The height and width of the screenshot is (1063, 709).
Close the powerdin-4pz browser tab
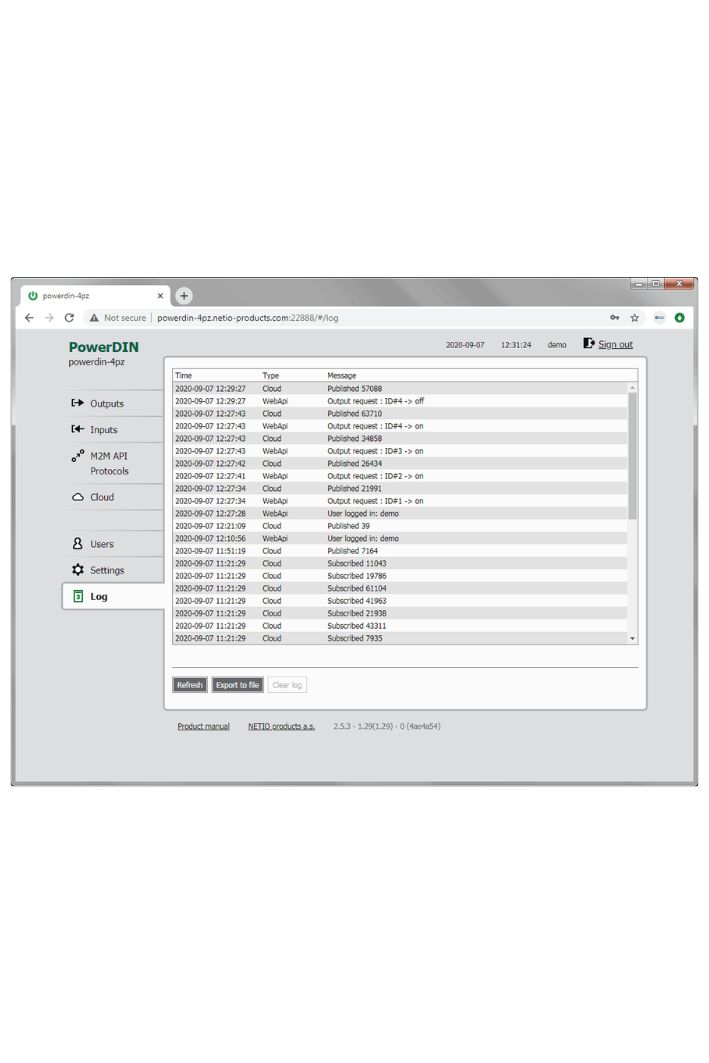pyautogui.click(x=160, y=296)
